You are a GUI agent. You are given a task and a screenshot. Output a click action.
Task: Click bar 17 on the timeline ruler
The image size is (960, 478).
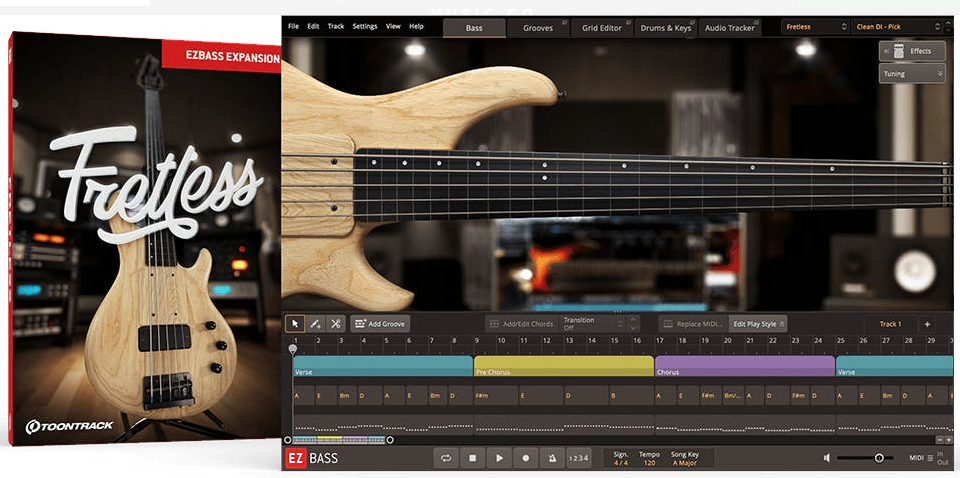pyautogui.click(x=660, y=340)
